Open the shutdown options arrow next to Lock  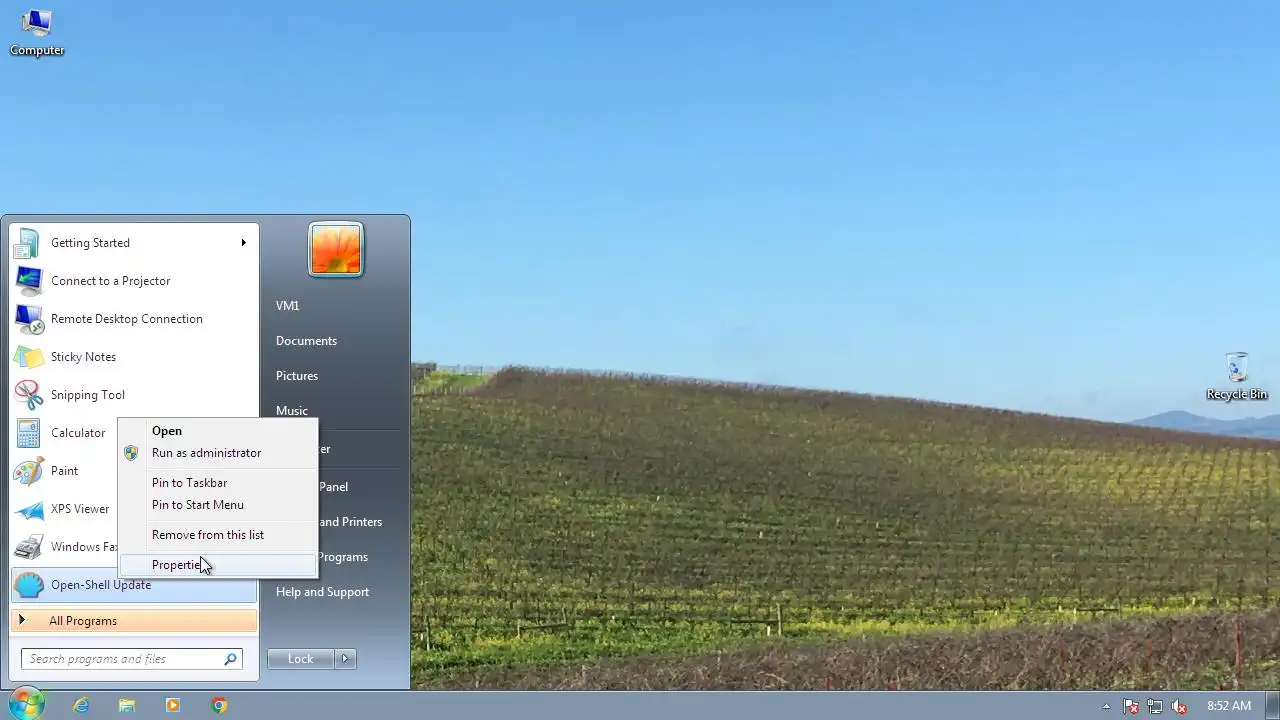pyautogui.click(x=345, y=659)
